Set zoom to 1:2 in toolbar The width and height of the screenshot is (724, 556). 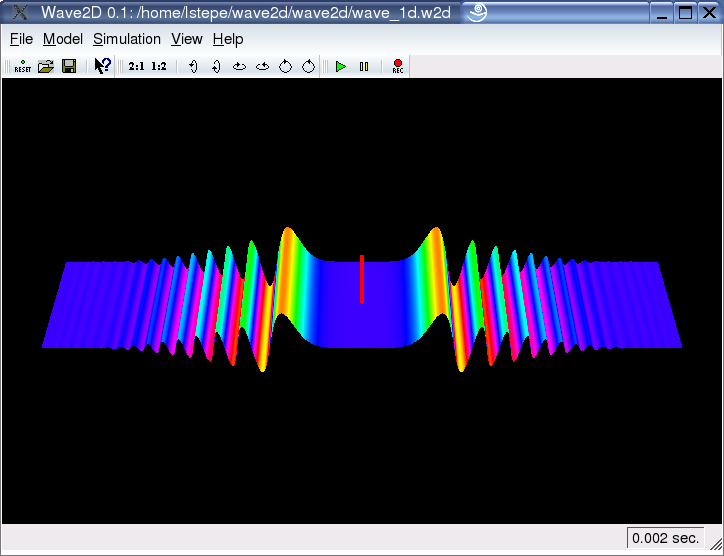click(x=158, y=67)
